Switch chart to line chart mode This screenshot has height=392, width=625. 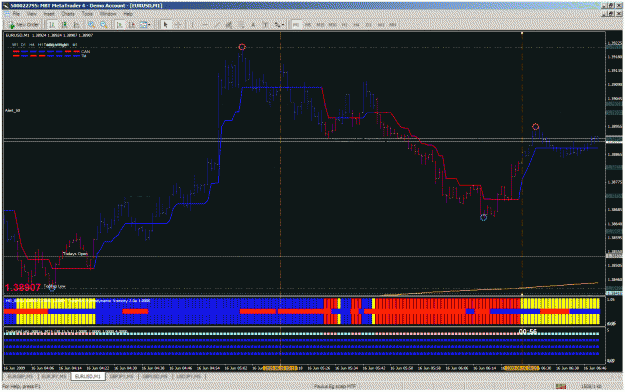tap(76, 25)
